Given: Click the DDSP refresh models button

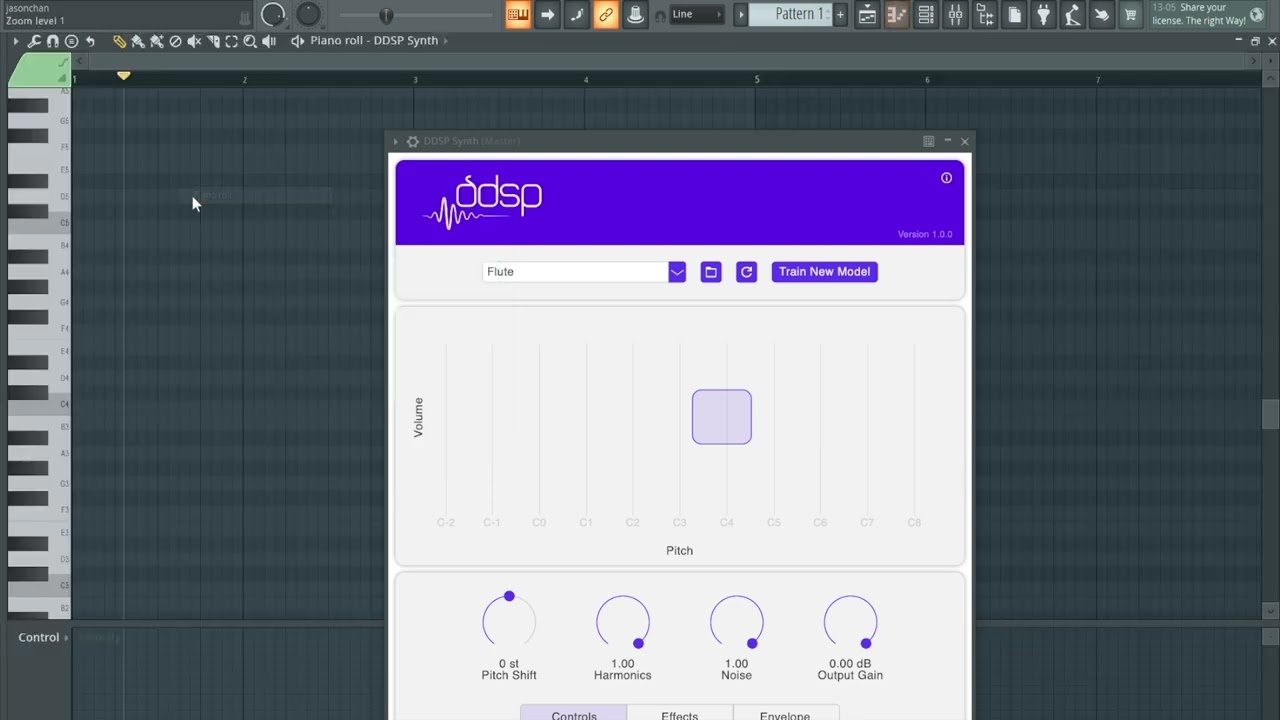Looking at the screenshot, I should click(x=746, y=272).
